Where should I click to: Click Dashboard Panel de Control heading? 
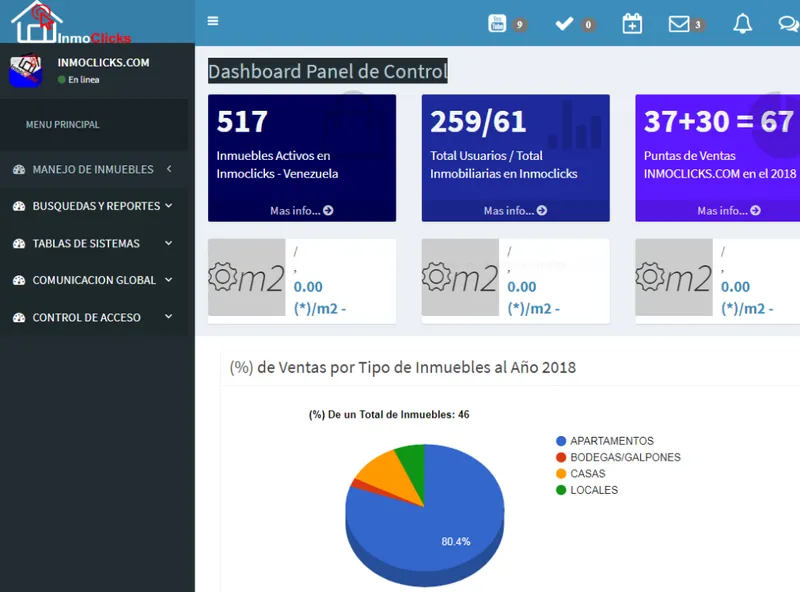click(328, 71)
